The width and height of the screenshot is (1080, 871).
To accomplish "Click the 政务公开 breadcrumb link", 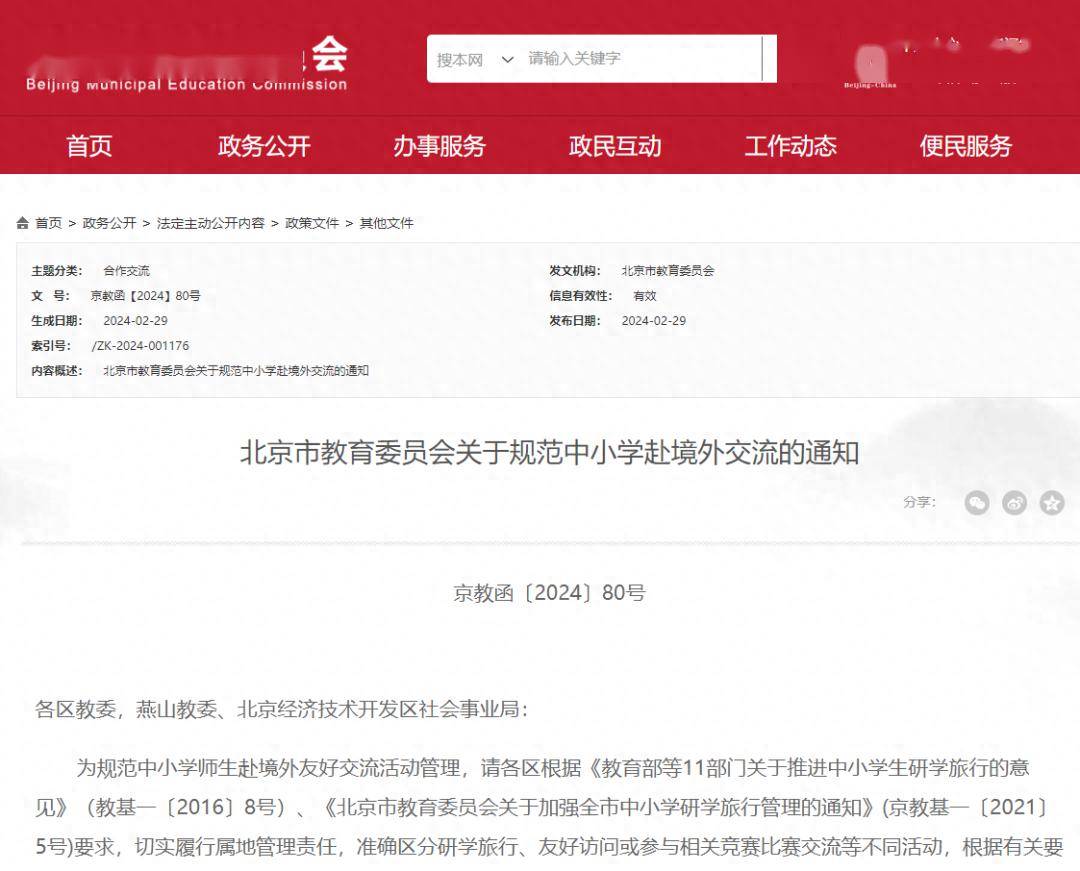I will pyautogui.click(x=109, y=223).
